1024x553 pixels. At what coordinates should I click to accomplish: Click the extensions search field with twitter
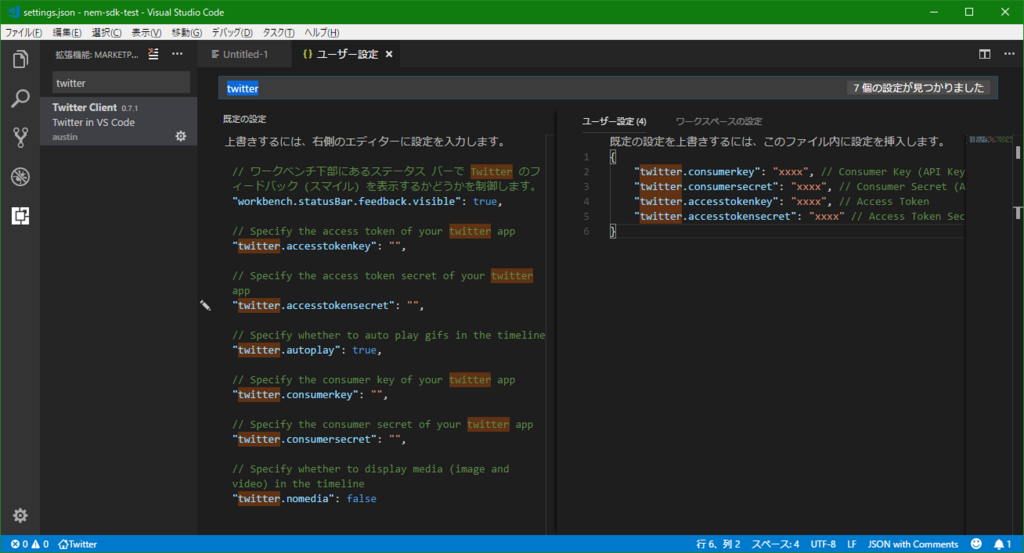coord(121,83)
